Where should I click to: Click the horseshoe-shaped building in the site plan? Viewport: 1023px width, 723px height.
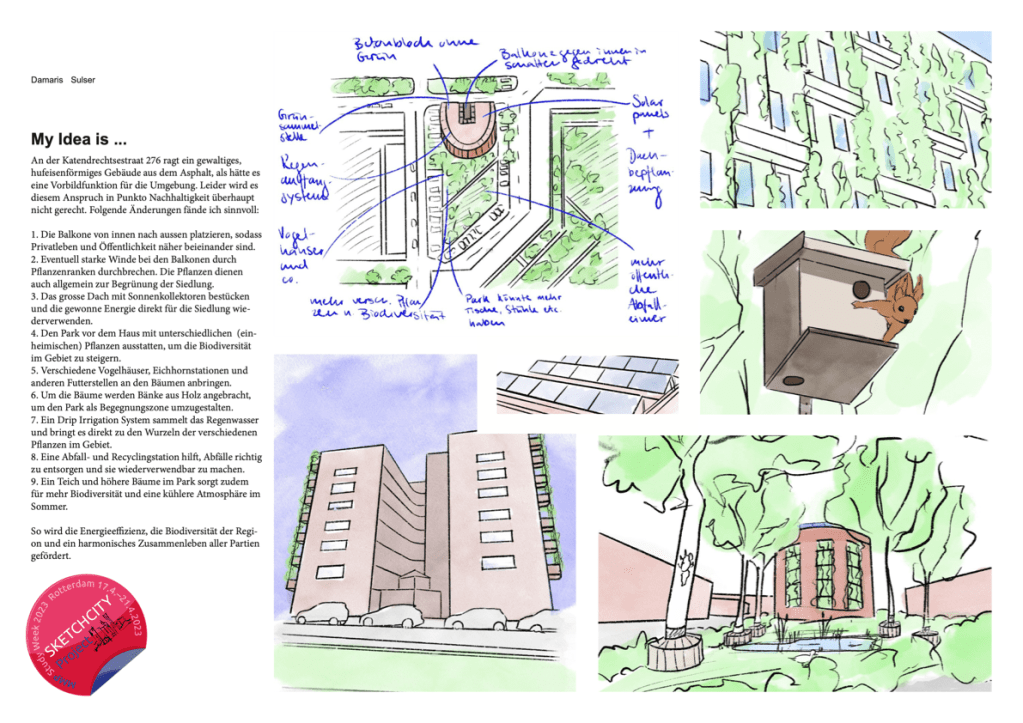tap(465, 128)
